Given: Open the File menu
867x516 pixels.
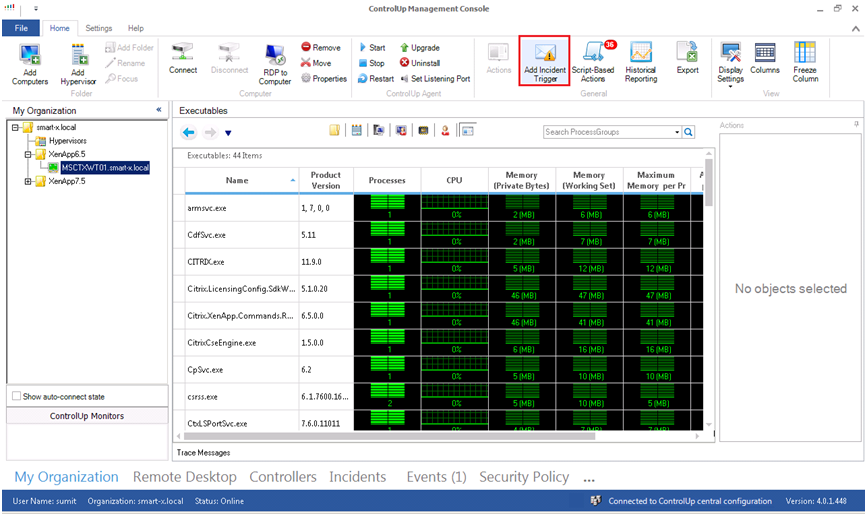Looking at the screenshot, I should click(x=21, y=28).
